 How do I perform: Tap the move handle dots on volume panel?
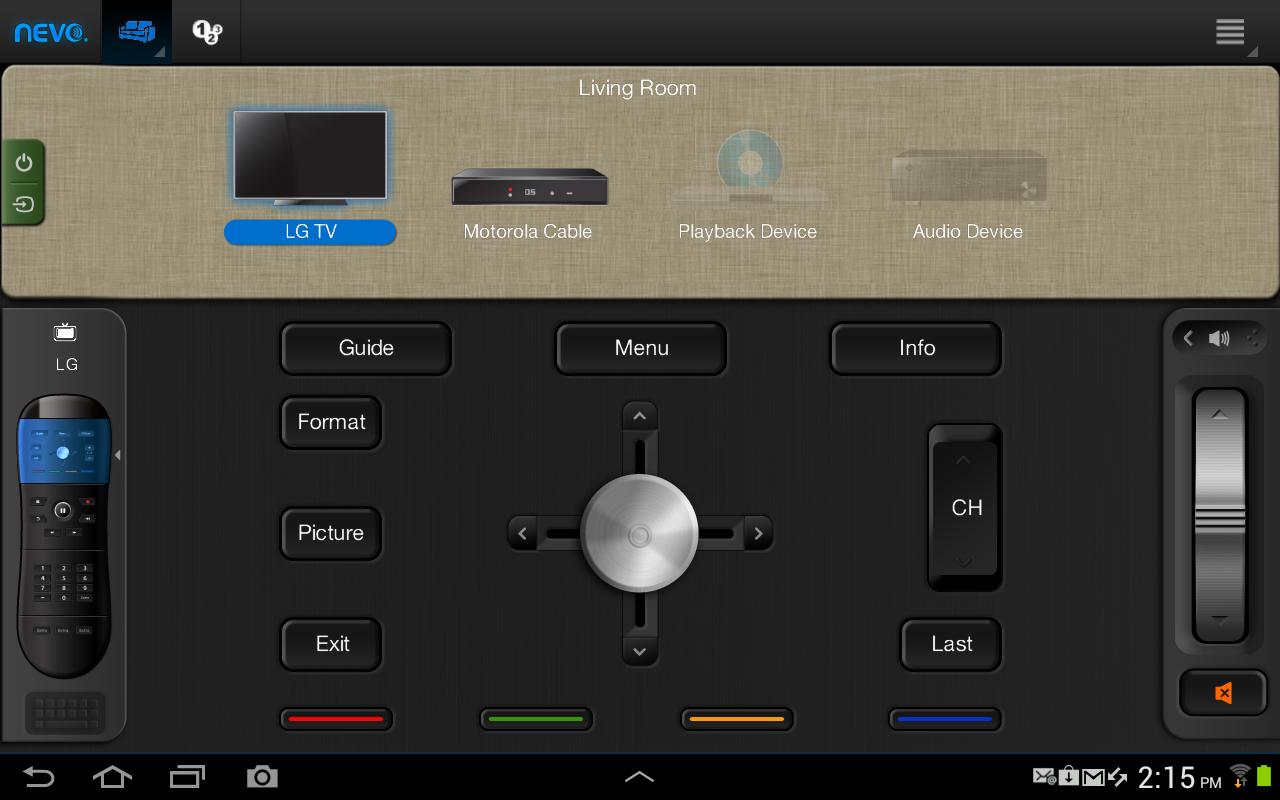pyautogui.click(x=1252, y=338)
